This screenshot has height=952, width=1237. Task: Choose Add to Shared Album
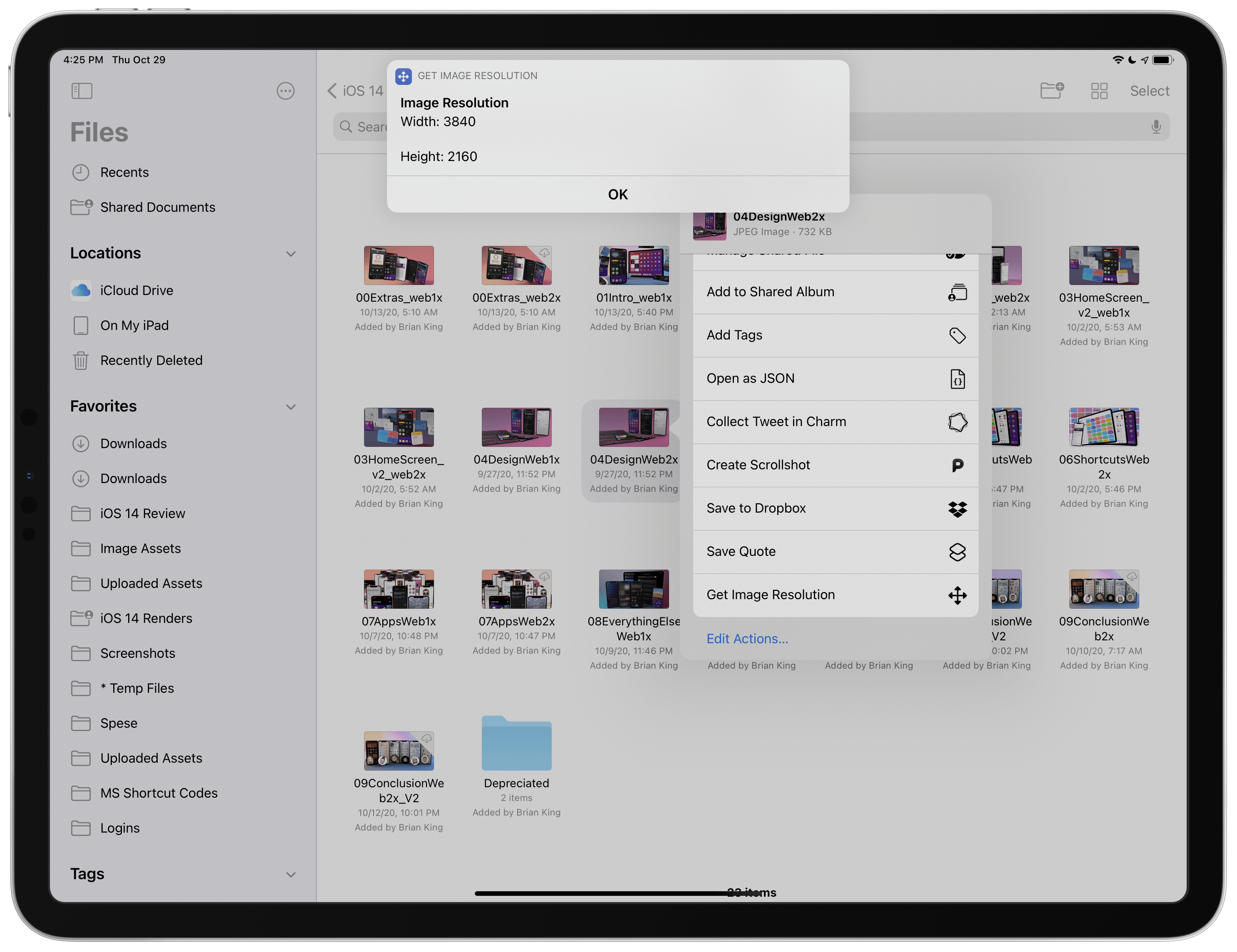click(x=835, y=292)
